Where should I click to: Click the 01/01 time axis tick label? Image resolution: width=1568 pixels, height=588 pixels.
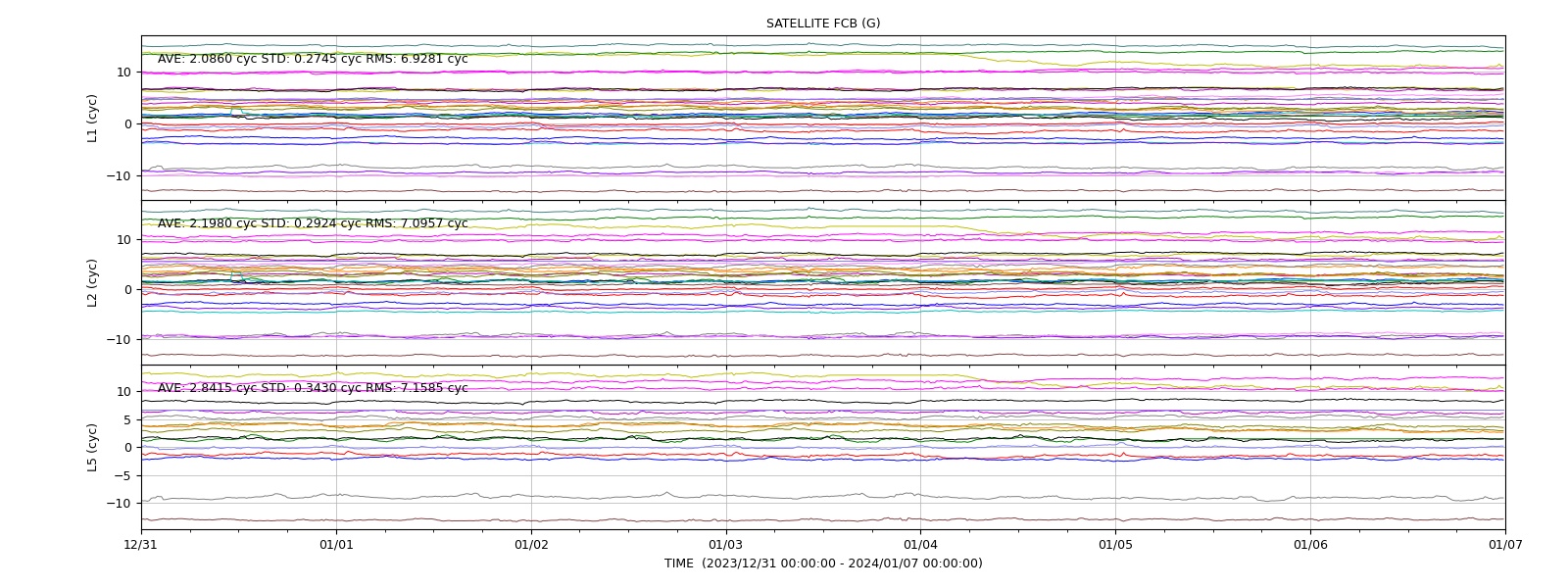click(336, 545)
